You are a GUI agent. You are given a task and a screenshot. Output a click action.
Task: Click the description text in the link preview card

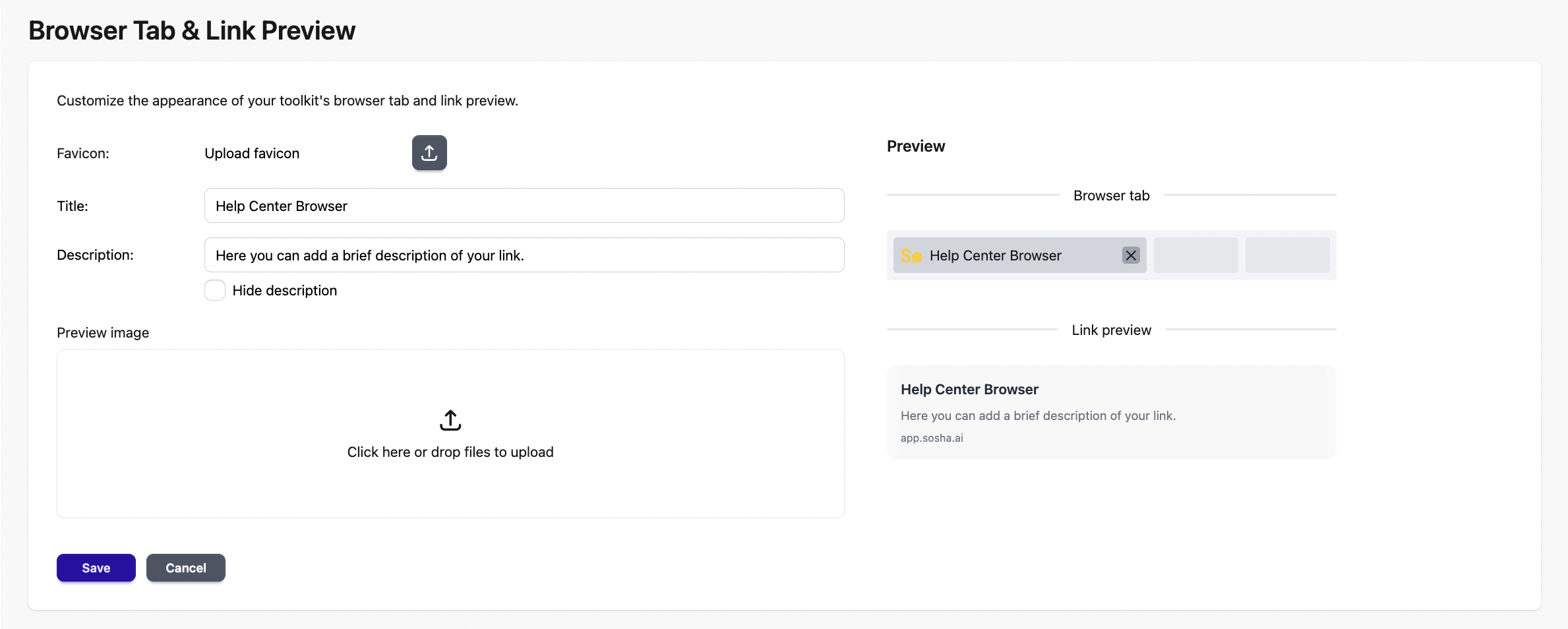pyautogui.click(x=1038, y=416)
